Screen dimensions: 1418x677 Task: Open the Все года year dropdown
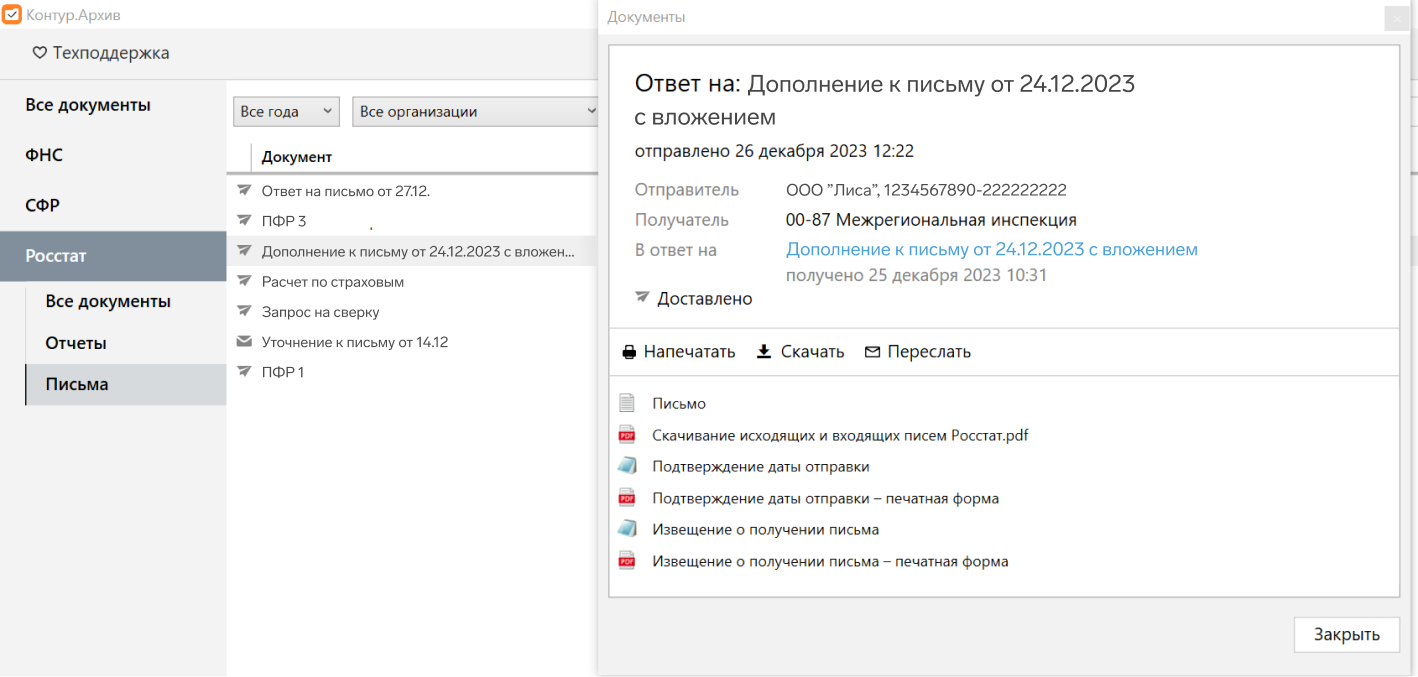(x=286, y=112)
